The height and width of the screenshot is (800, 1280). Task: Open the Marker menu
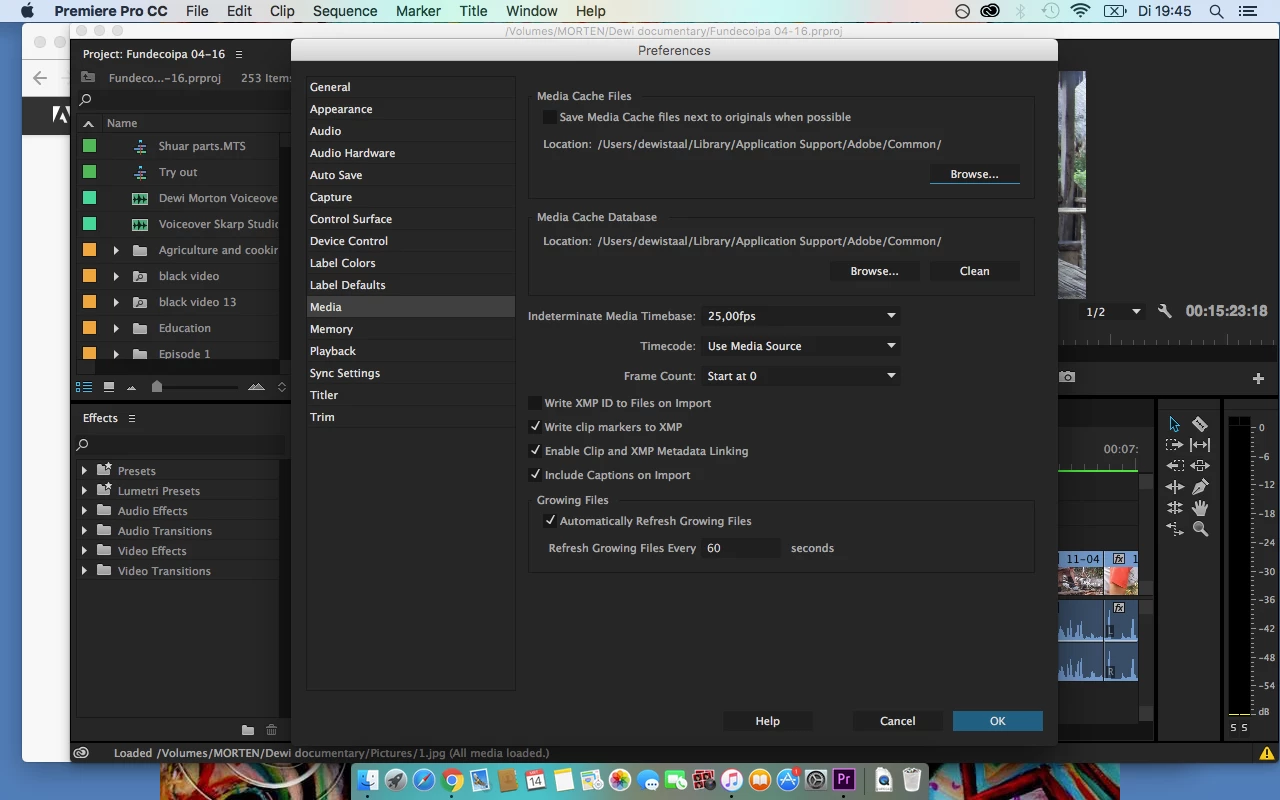coord(418,11)
